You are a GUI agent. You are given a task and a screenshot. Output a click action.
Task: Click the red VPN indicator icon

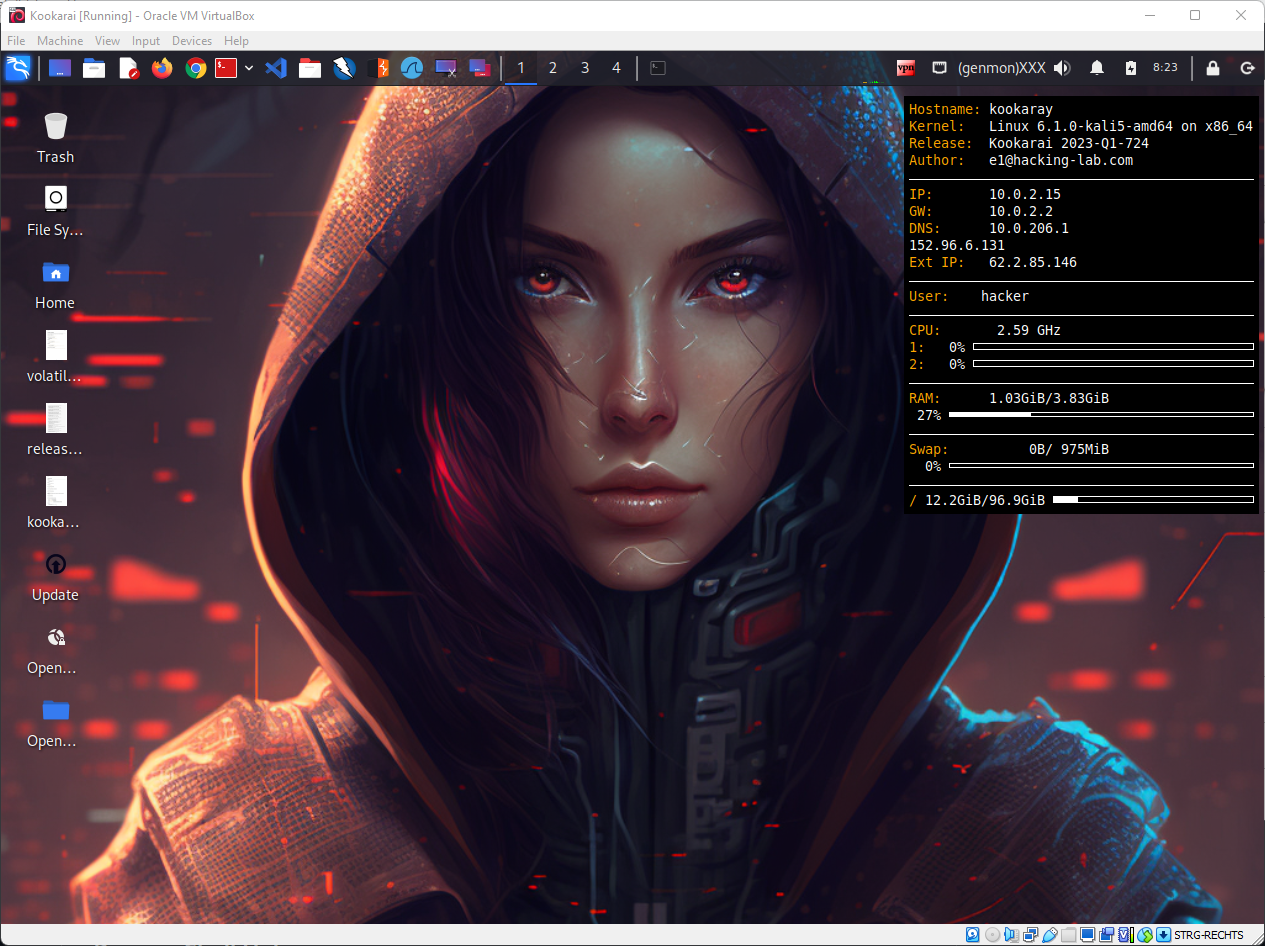pyautogui.click(x=906, y=68)
